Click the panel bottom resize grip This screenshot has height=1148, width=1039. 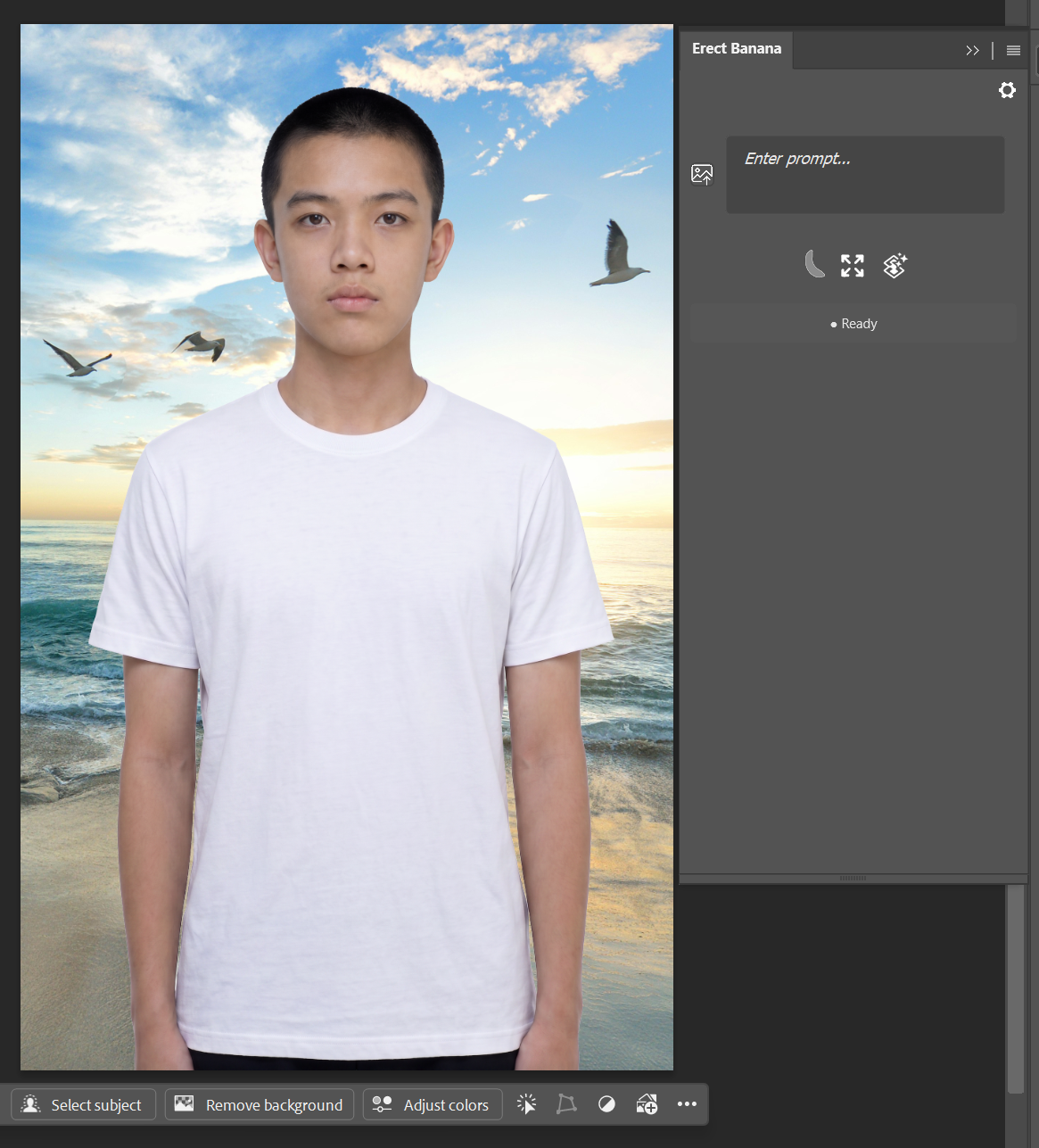point(853,879)
